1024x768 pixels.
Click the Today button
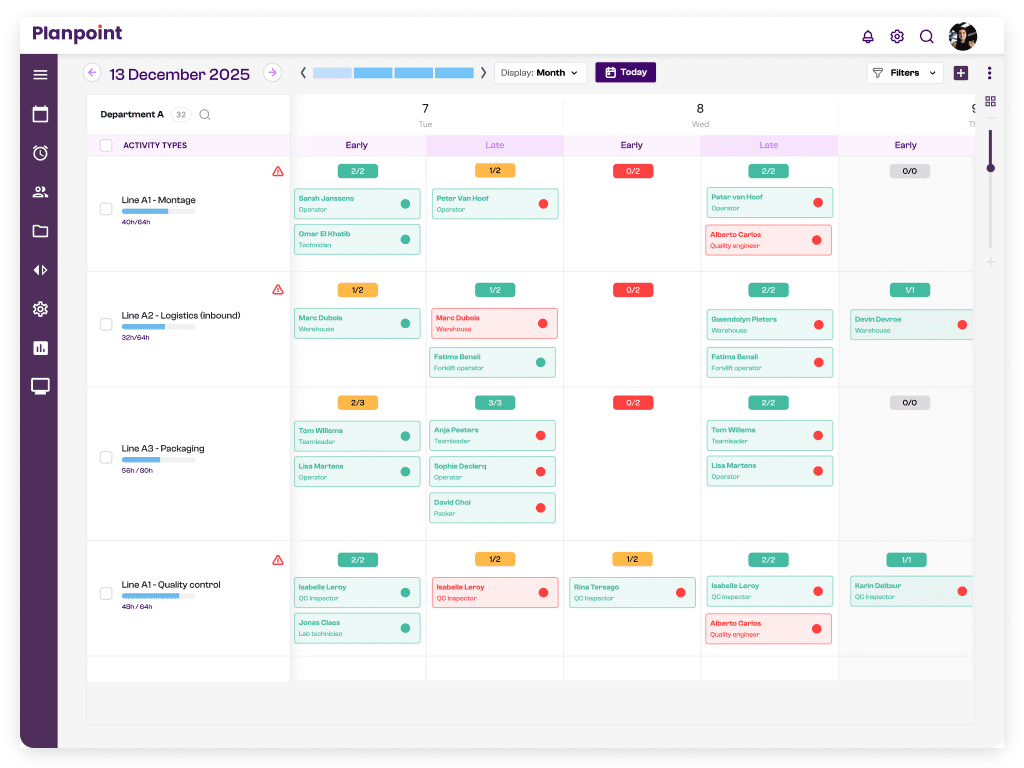coord(625,73)
